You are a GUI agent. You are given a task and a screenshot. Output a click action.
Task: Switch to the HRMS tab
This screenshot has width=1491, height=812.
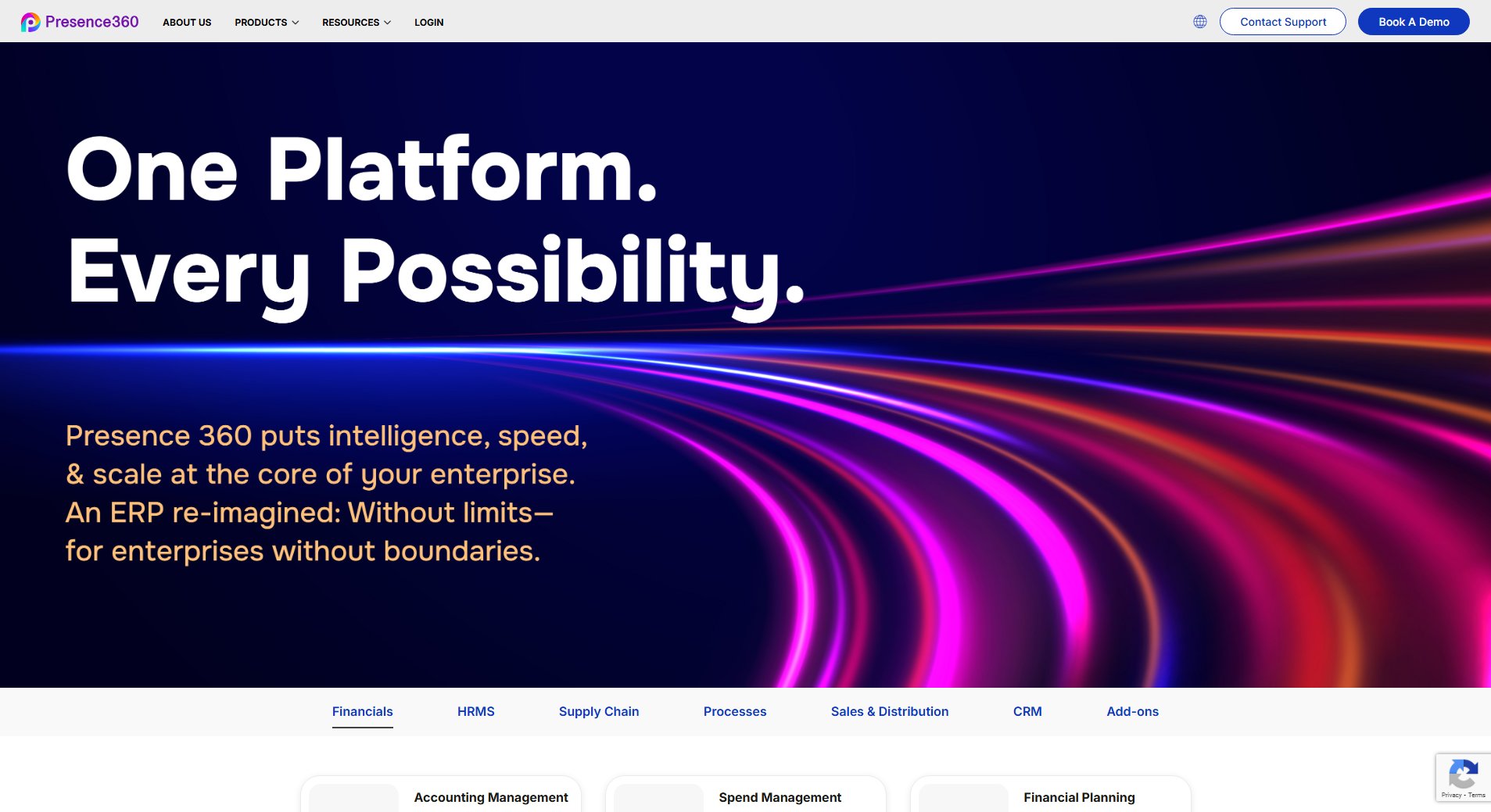click(x=475, y=711)
